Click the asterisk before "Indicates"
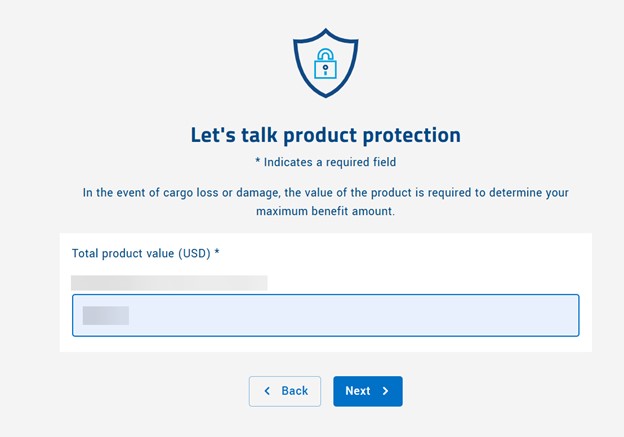The width and height of the screenshot is (624, 437). coord(258,162)
